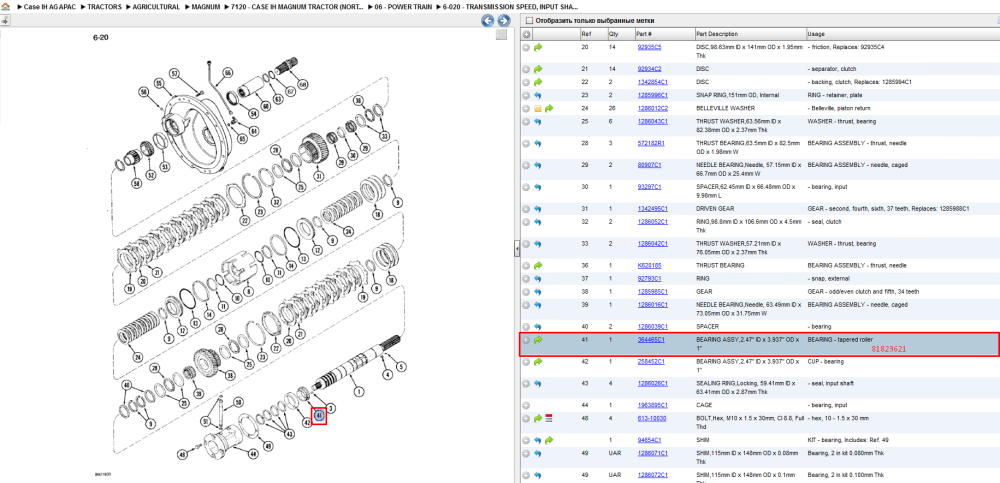The height and width of the screenshot is (483, 1000).
Task: Navigate to 'Case IH AG APAC' breadcrumb
Action: point(50,6)
